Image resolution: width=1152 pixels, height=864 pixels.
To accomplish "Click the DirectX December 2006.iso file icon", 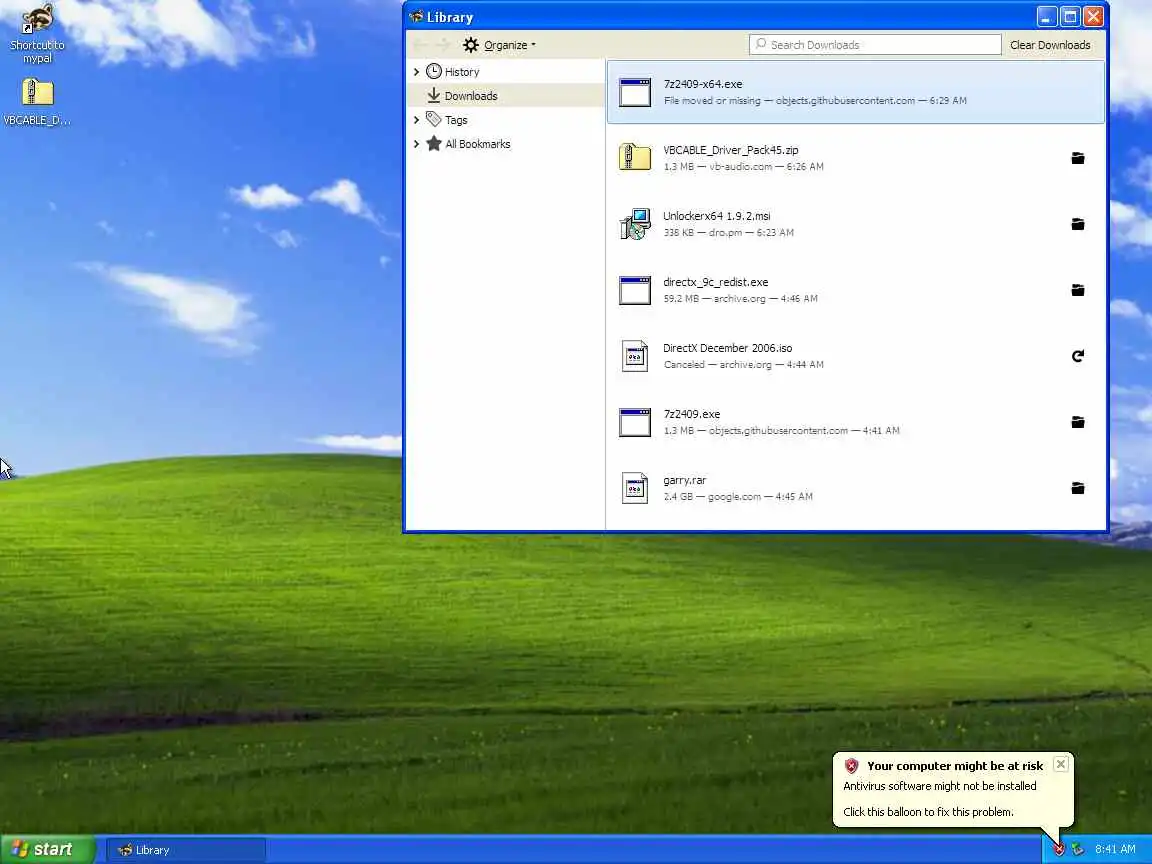I will [635, 356].
